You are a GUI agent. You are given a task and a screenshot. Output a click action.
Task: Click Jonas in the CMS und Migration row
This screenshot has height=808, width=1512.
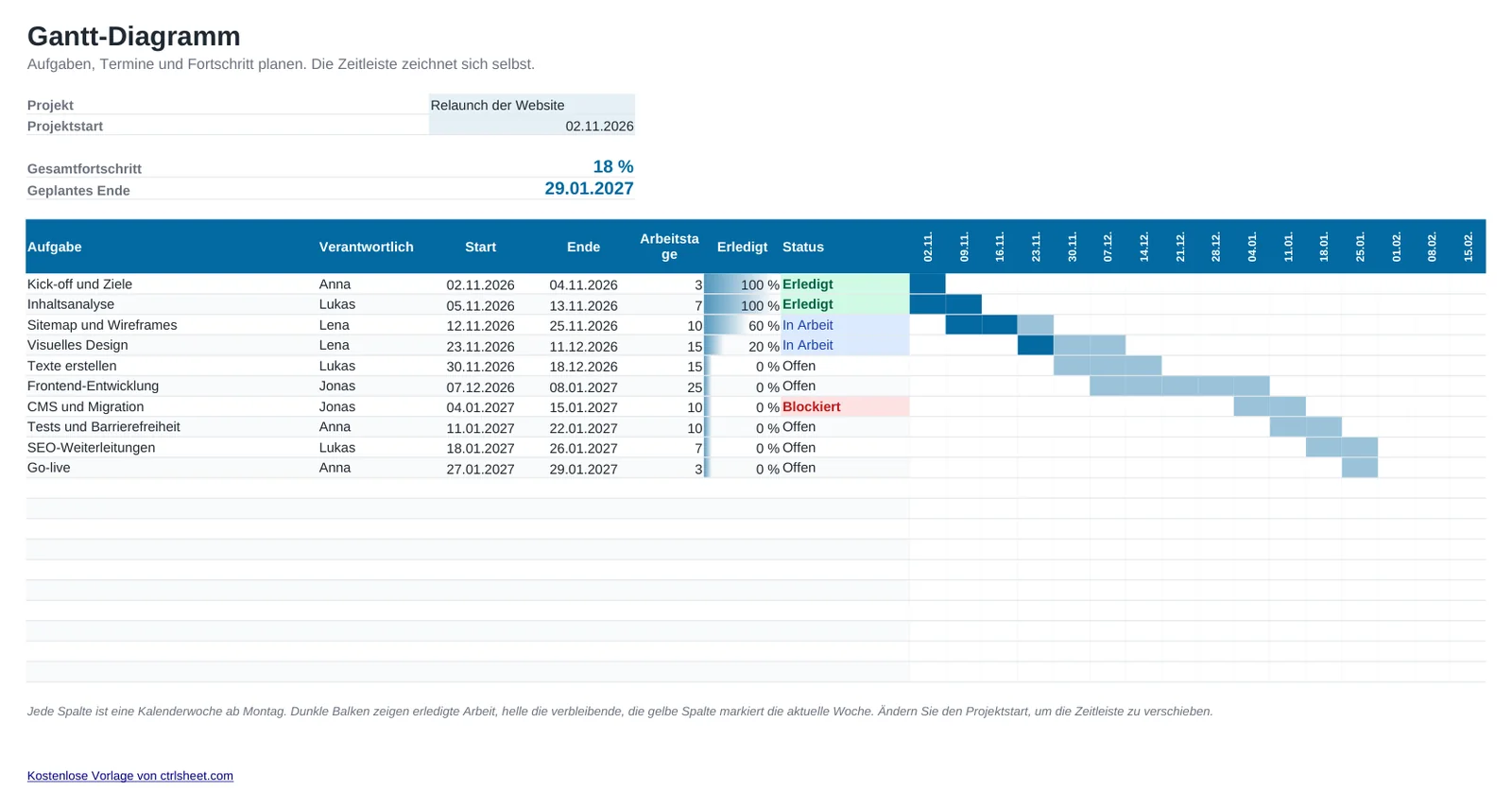[337, 406]
